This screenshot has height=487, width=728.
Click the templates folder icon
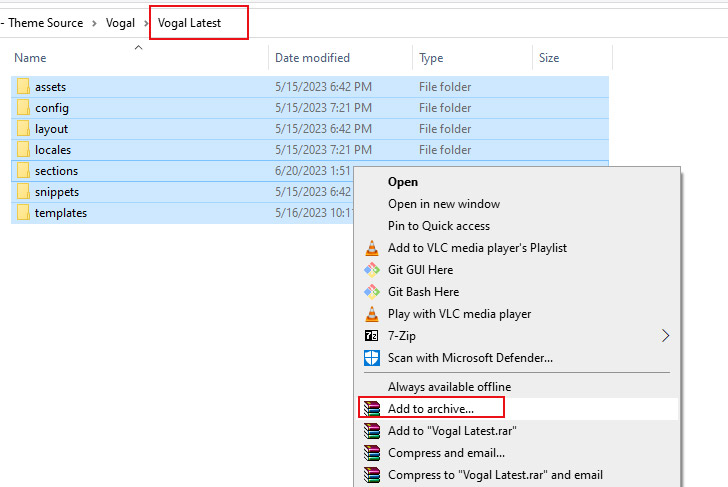23,213
